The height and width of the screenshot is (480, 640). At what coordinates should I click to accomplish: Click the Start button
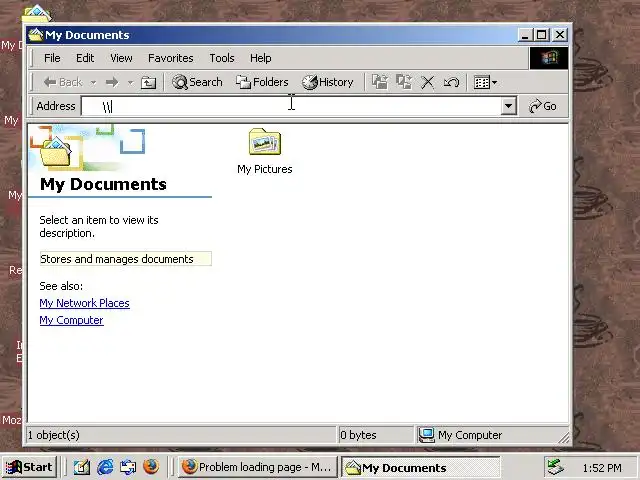(29, 467)
